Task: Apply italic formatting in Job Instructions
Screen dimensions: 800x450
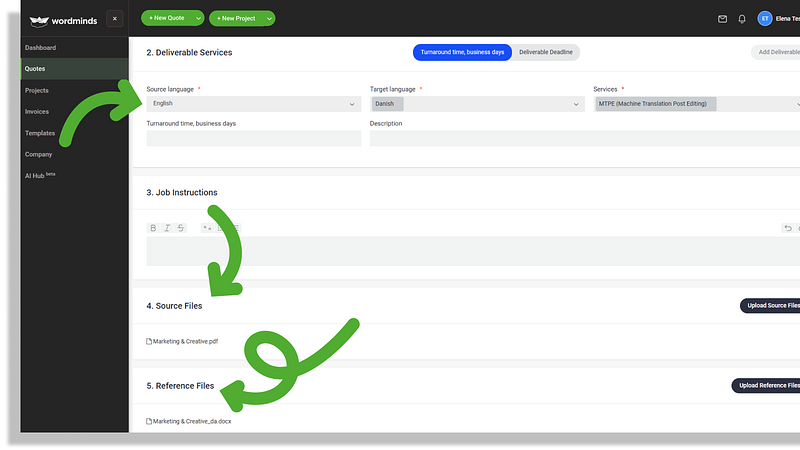Action: coord(167,228)
